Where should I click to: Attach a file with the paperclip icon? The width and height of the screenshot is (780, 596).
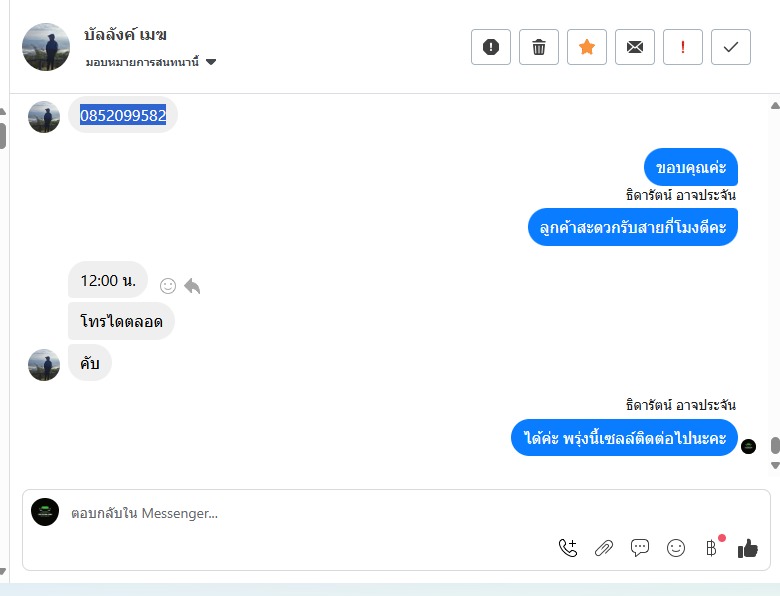[x=604, y=548]
